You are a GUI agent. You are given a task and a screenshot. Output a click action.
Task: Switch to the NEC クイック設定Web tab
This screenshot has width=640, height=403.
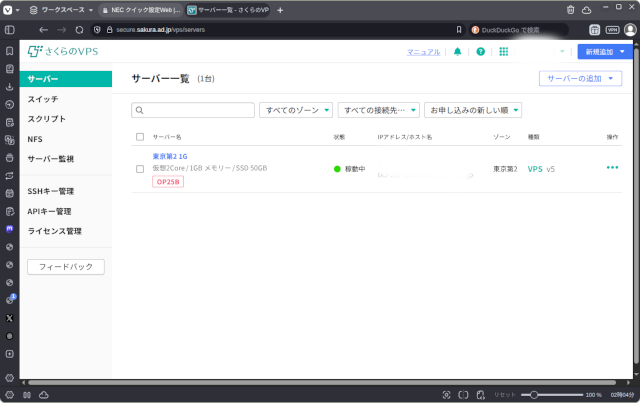[141, 10]
